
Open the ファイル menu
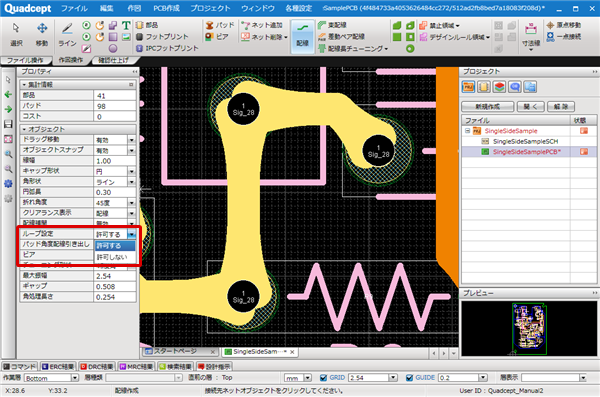[x=74, y=8]
